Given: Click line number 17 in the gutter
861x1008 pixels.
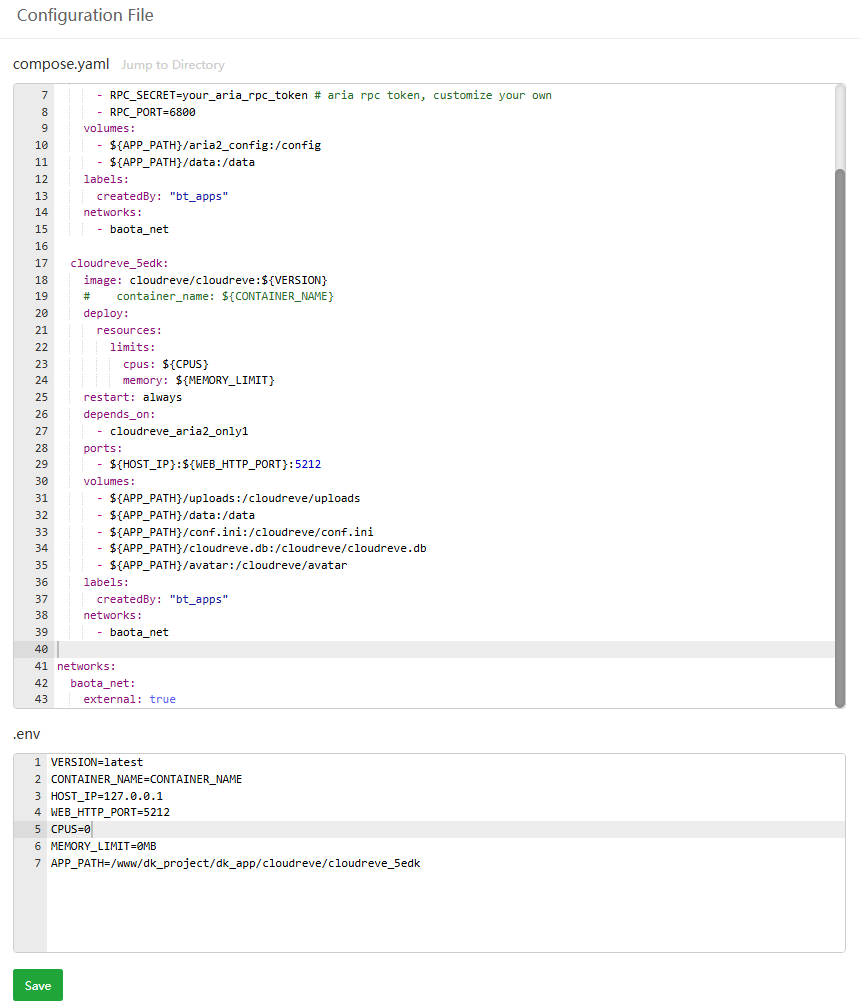Looking at the screenshot, I should [41, 263].
